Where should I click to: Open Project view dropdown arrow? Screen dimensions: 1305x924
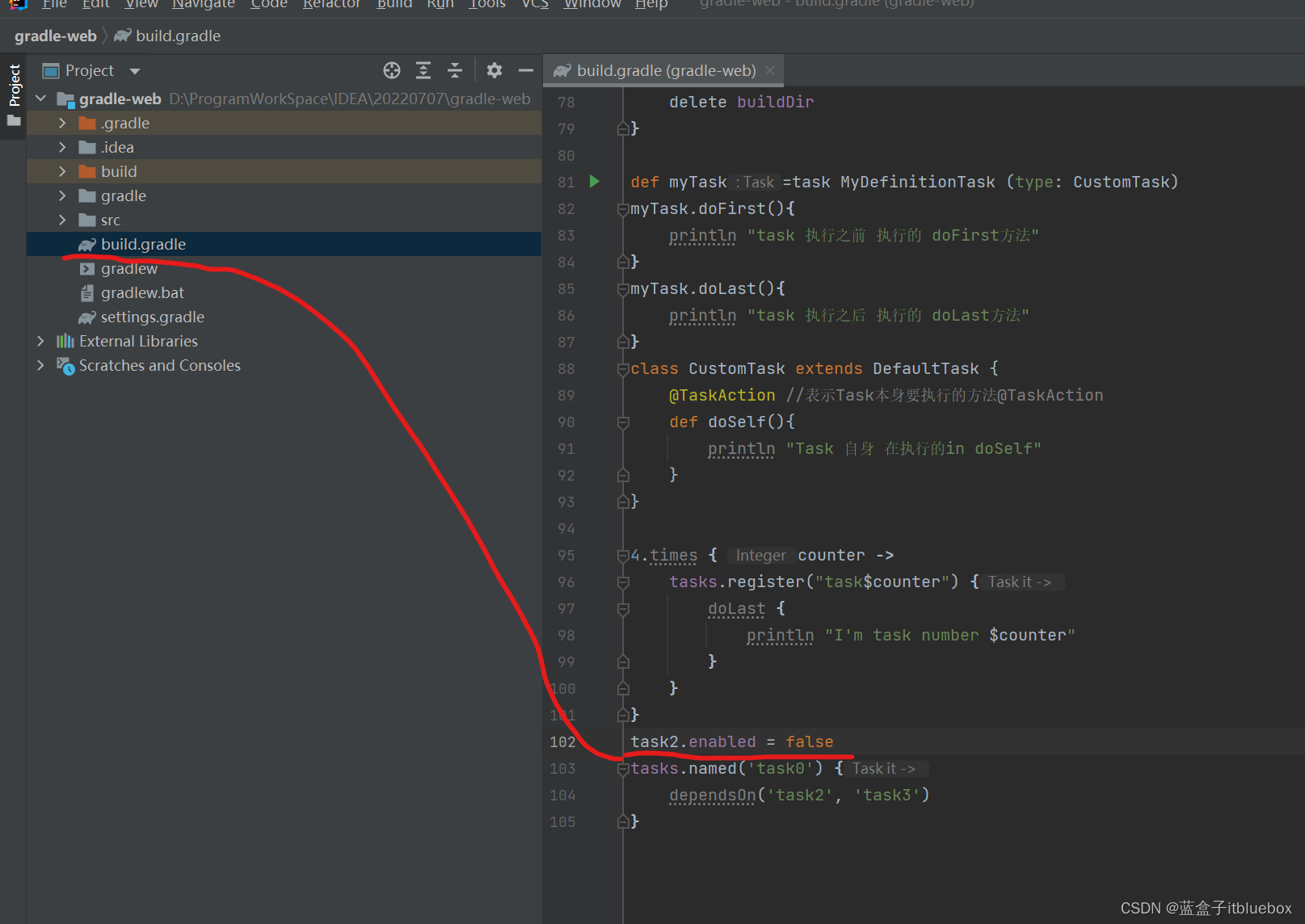tap(135, 71)
